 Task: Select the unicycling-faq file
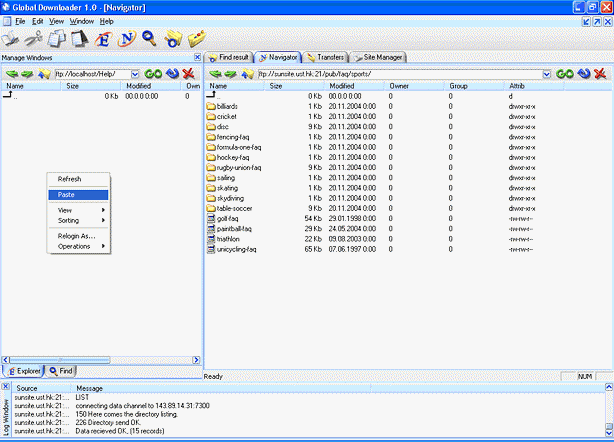coord(231,249)
